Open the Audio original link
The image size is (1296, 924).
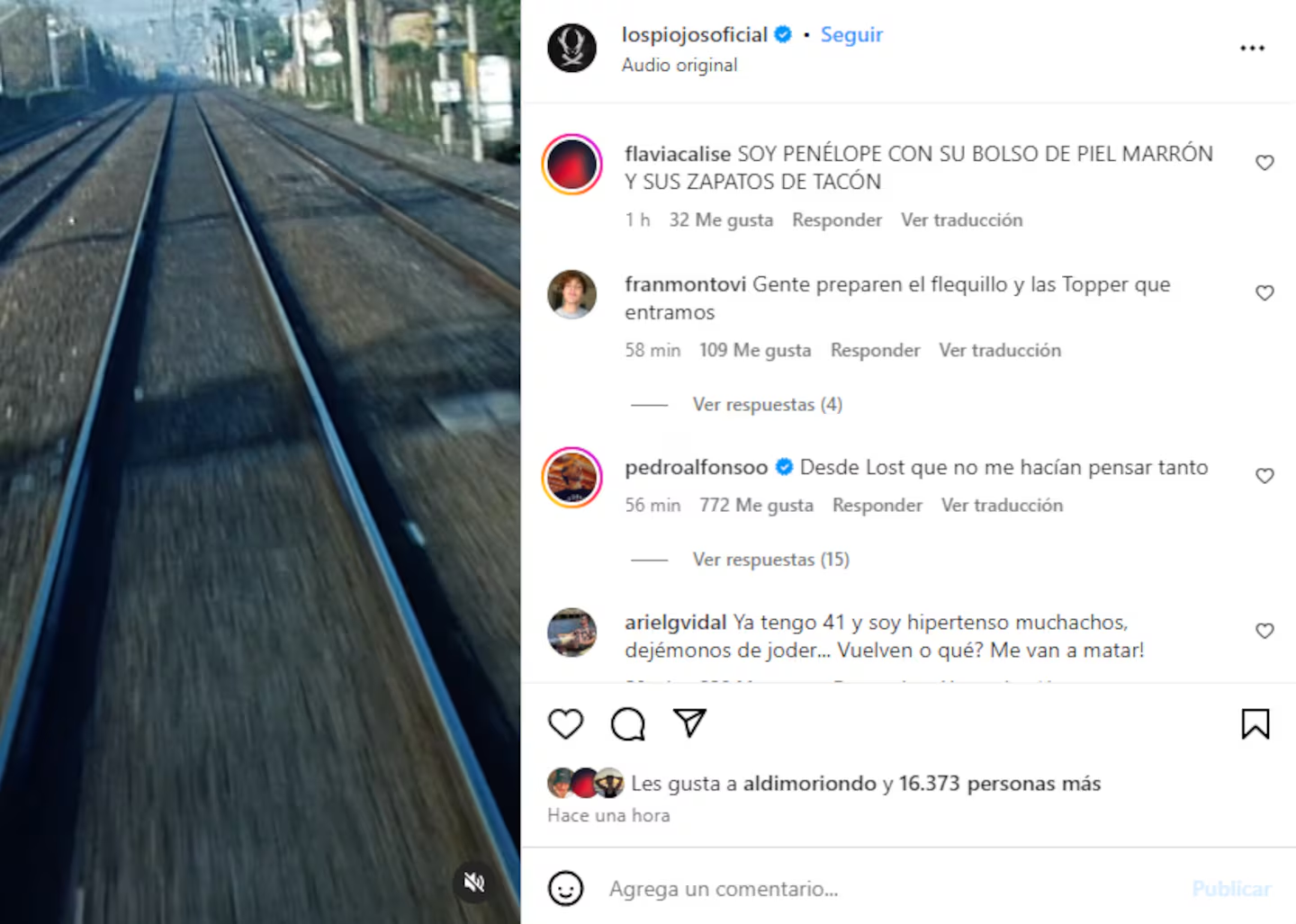(x=679, y=66)
